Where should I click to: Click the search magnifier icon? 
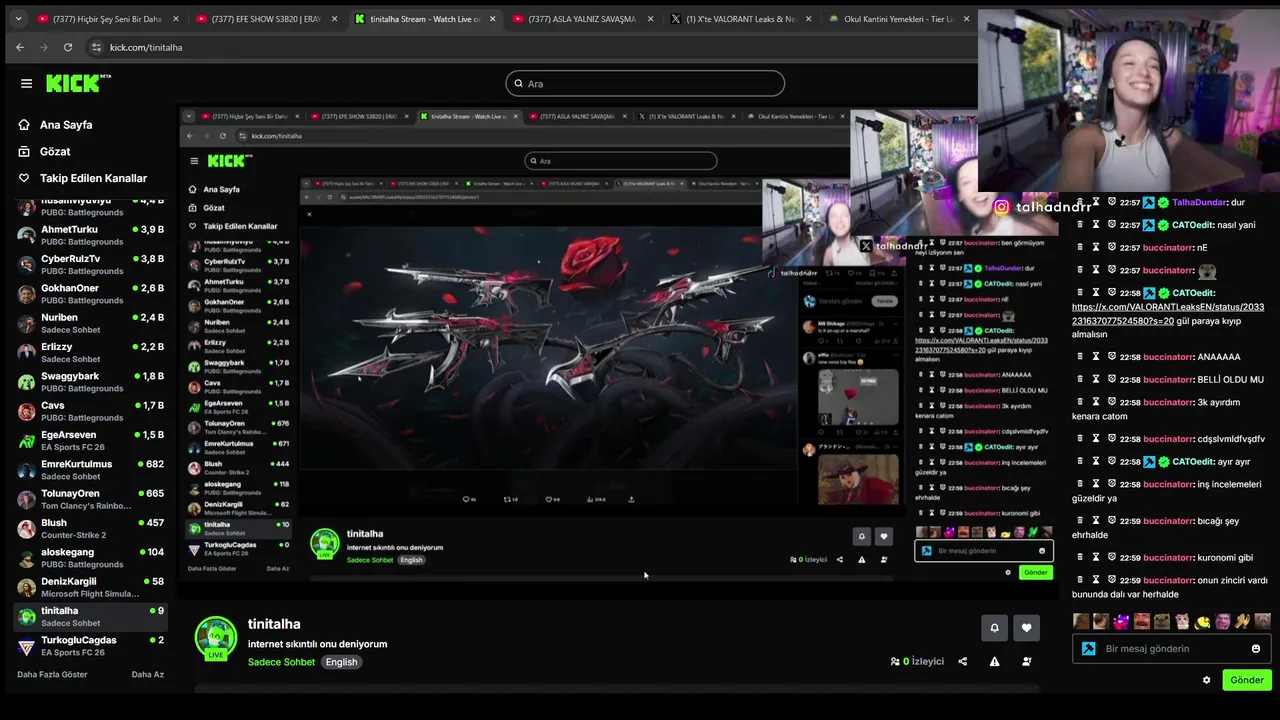point(518,84)
